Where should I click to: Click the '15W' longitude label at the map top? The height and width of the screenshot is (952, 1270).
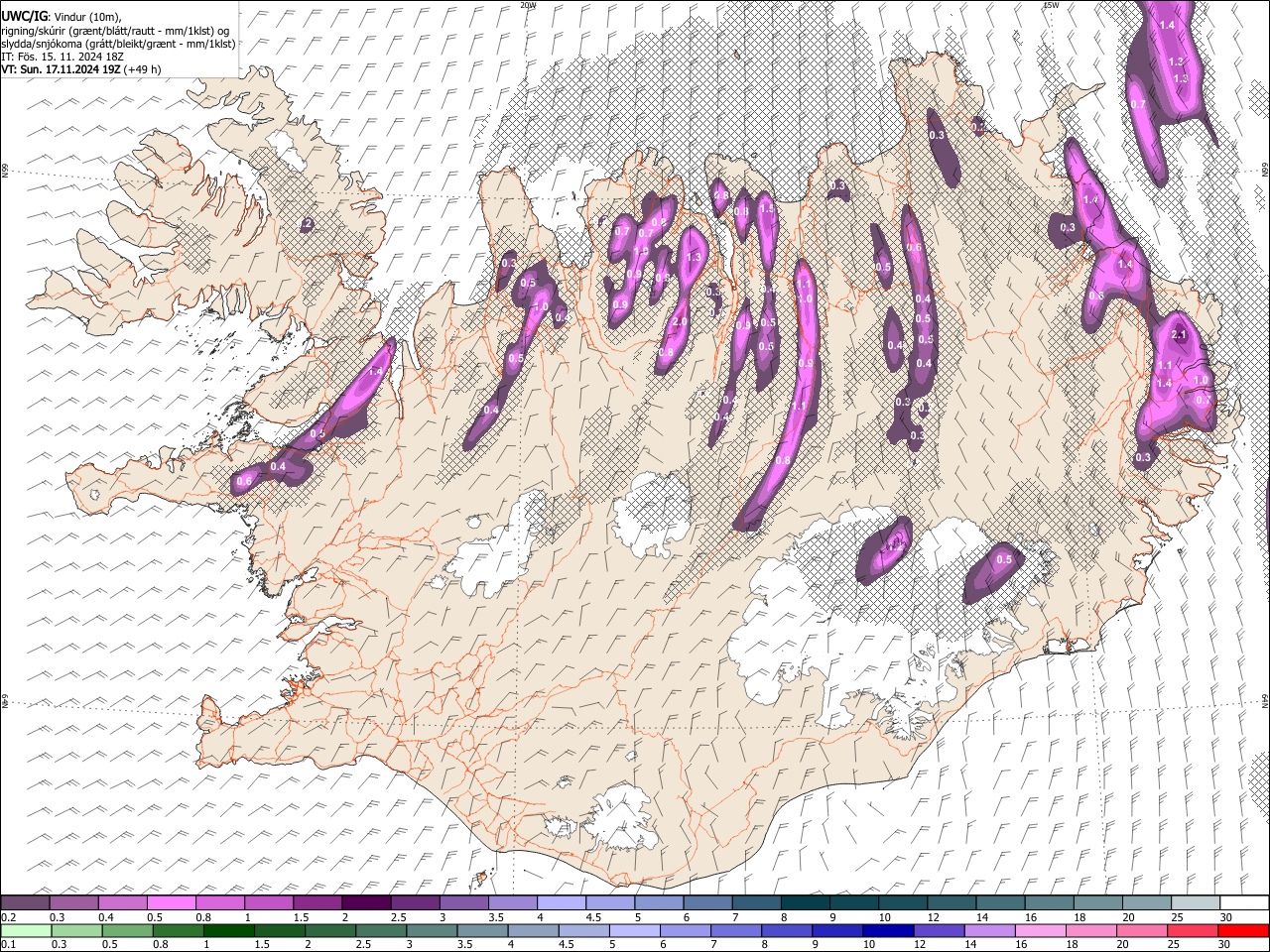[1052, 5]
